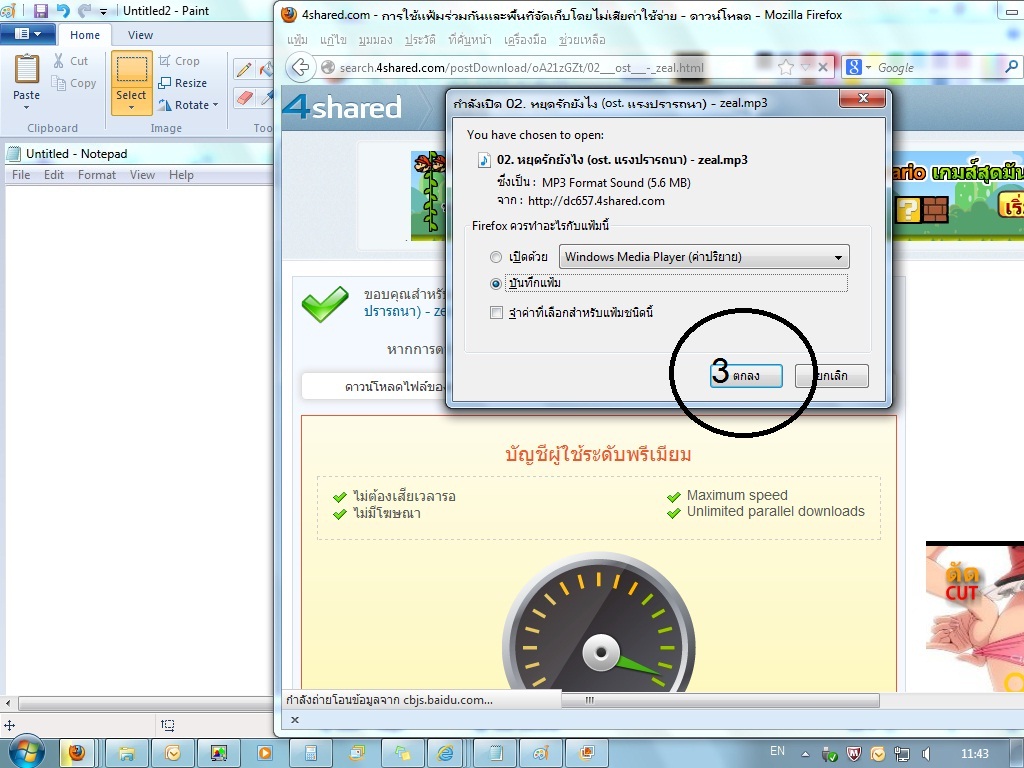Screen dimensions: 1024x768
Task: Select the เปิดด้วย radio button
Action: click(x=496, y=257)
